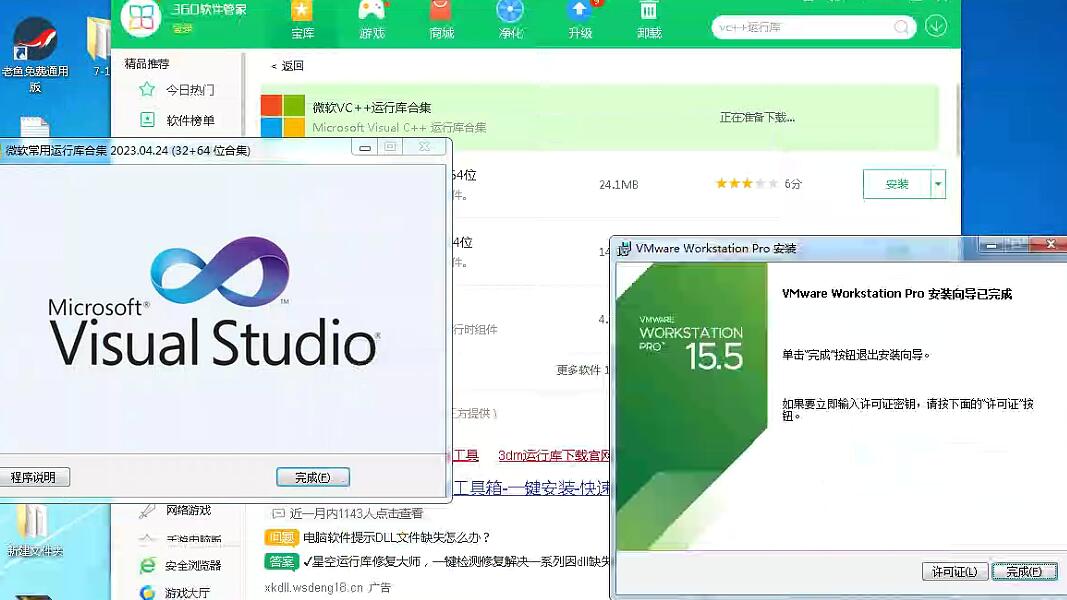Open the 游戏 gamepad icon
The image size is (1067, 600).
(372, 12)
